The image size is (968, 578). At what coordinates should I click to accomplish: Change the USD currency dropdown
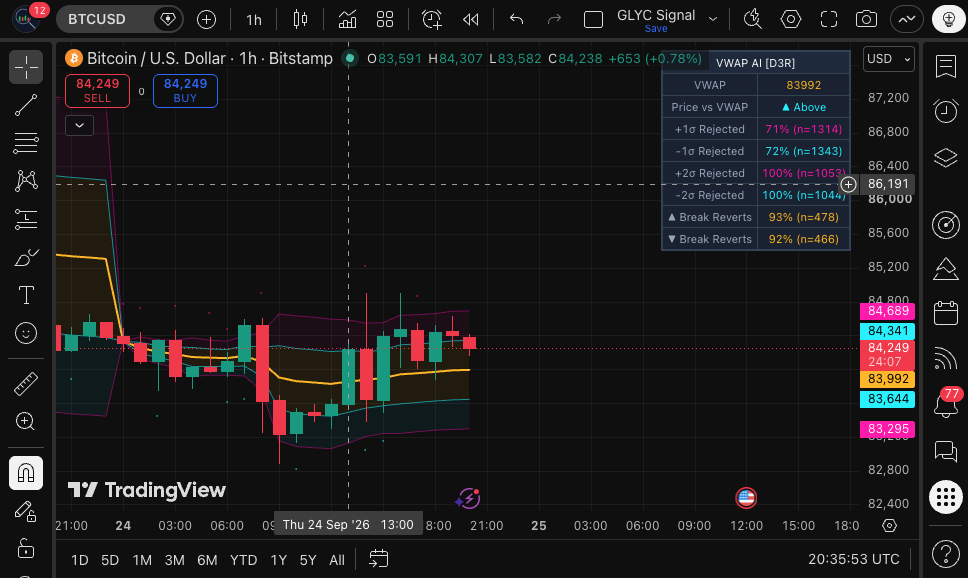pos(888,59)
